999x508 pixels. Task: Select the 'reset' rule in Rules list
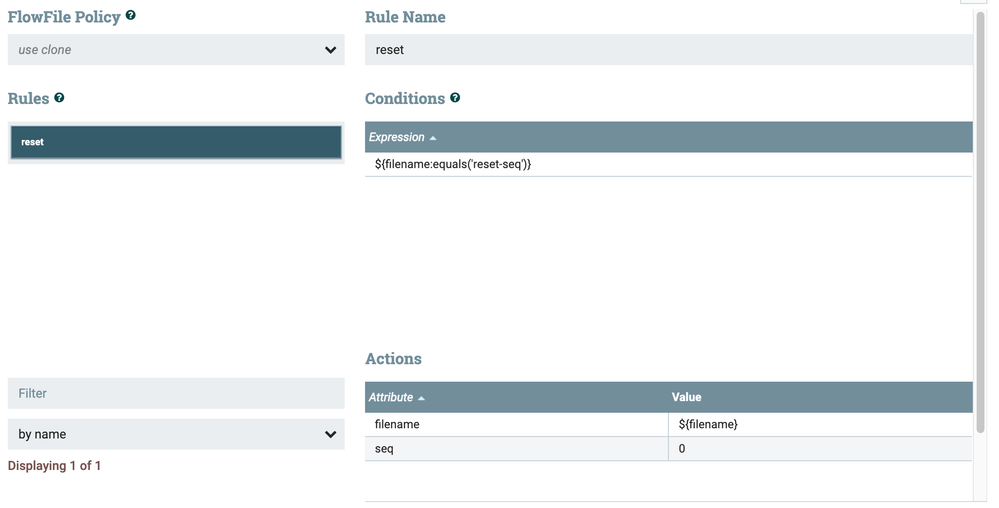click(x=176, y=142)
